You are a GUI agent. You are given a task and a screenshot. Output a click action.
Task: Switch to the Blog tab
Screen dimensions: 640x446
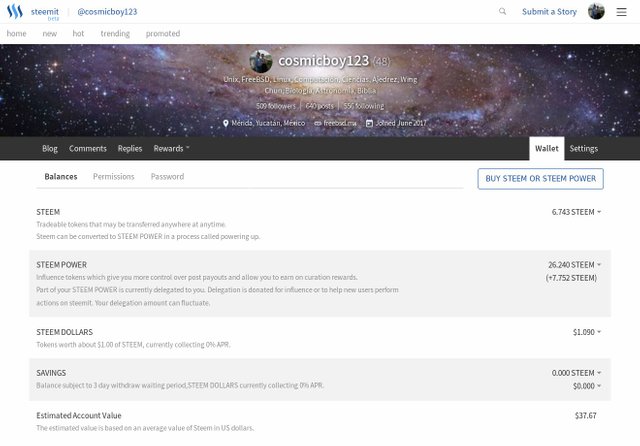click(x=50, y=149)
